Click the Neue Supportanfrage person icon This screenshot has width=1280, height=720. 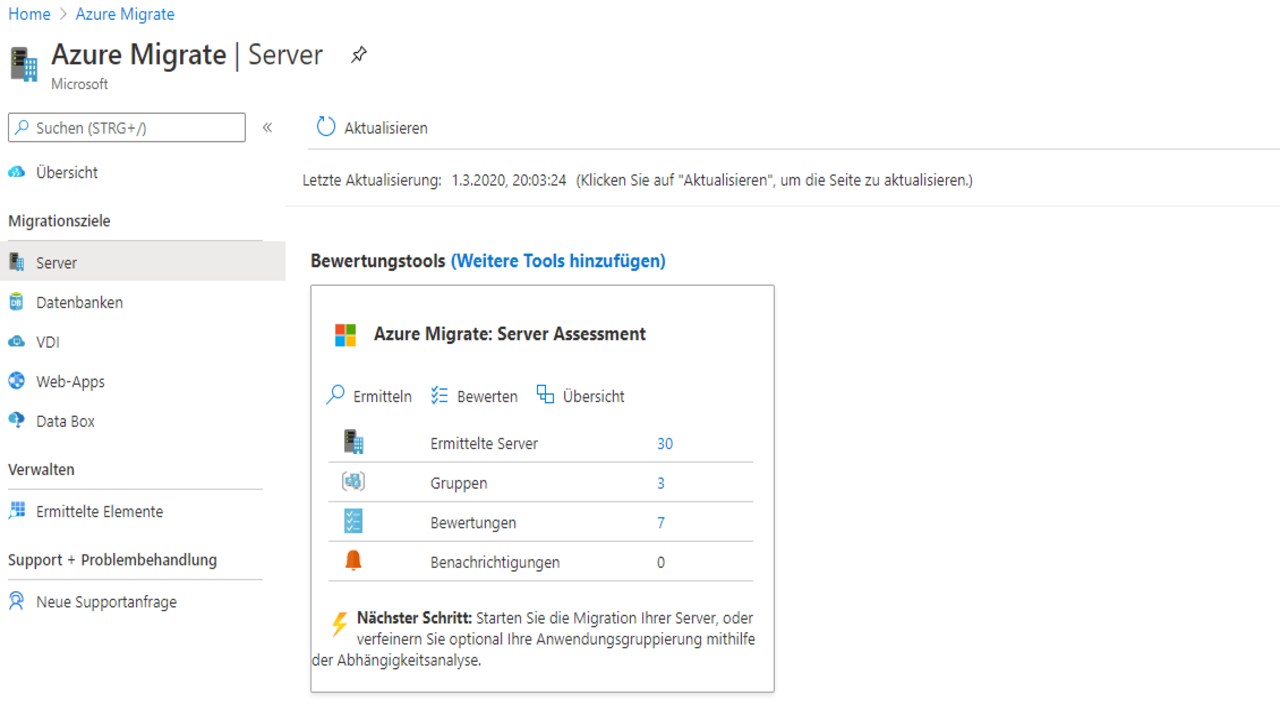[16, 601]
